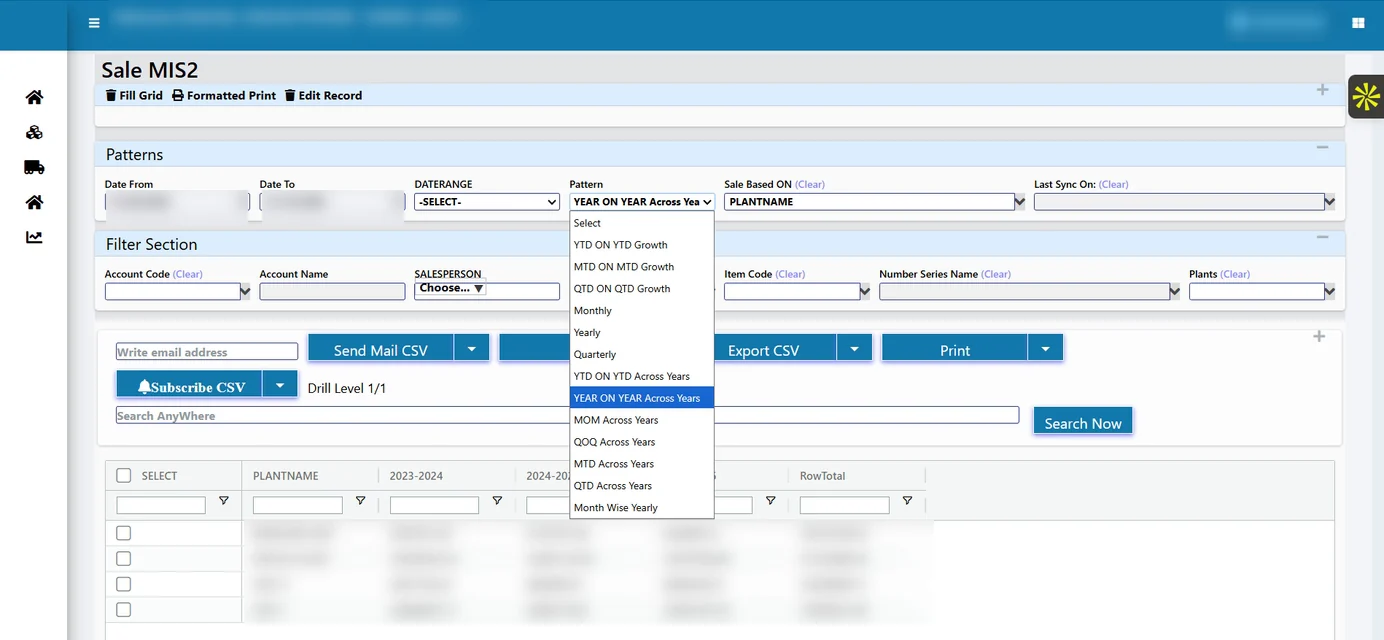Open the 2023-2024 column filter icon
Screen dimensions: 1384x640
point(497,501)
